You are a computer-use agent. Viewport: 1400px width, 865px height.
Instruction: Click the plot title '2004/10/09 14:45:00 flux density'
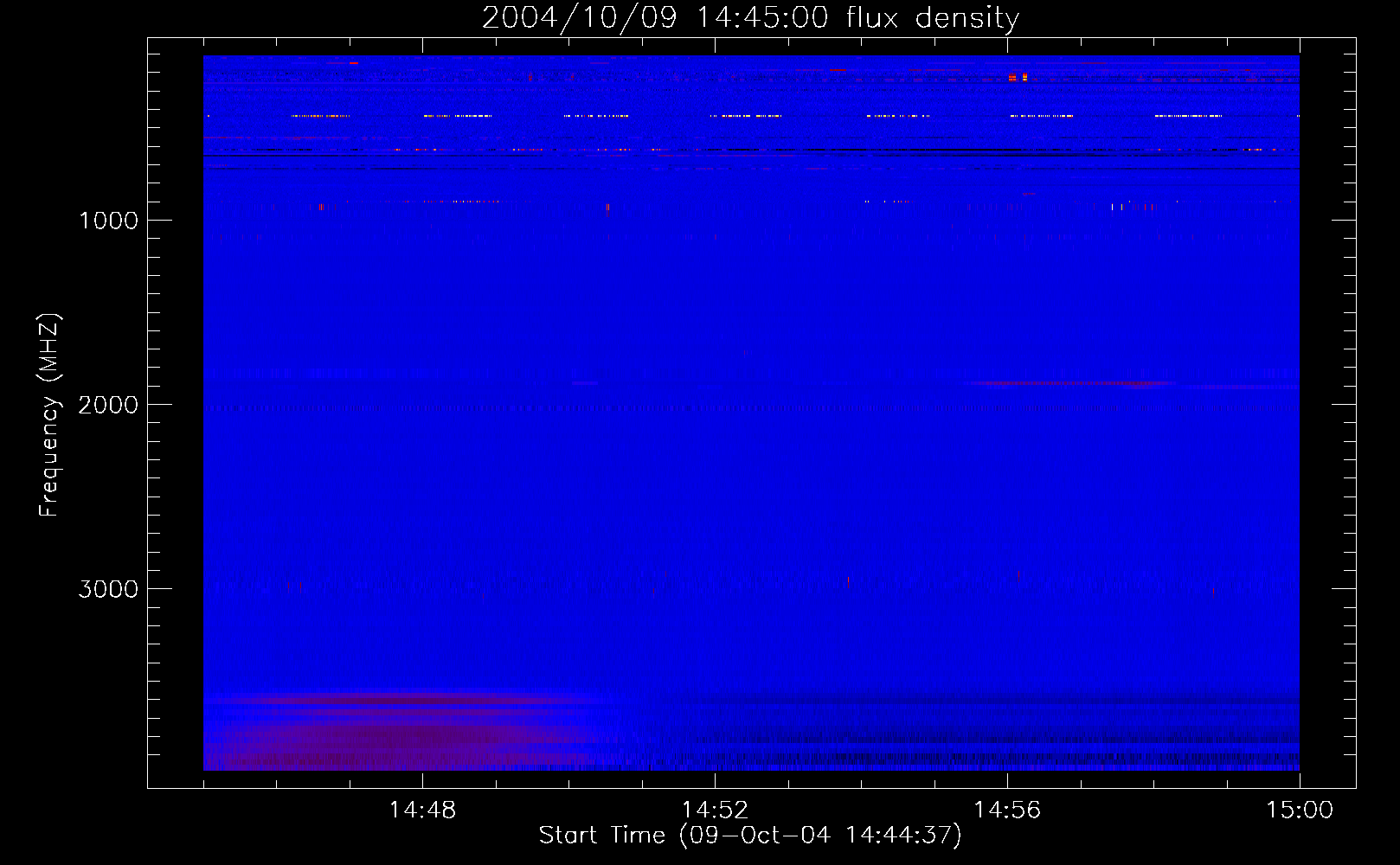tap(750, 18)
